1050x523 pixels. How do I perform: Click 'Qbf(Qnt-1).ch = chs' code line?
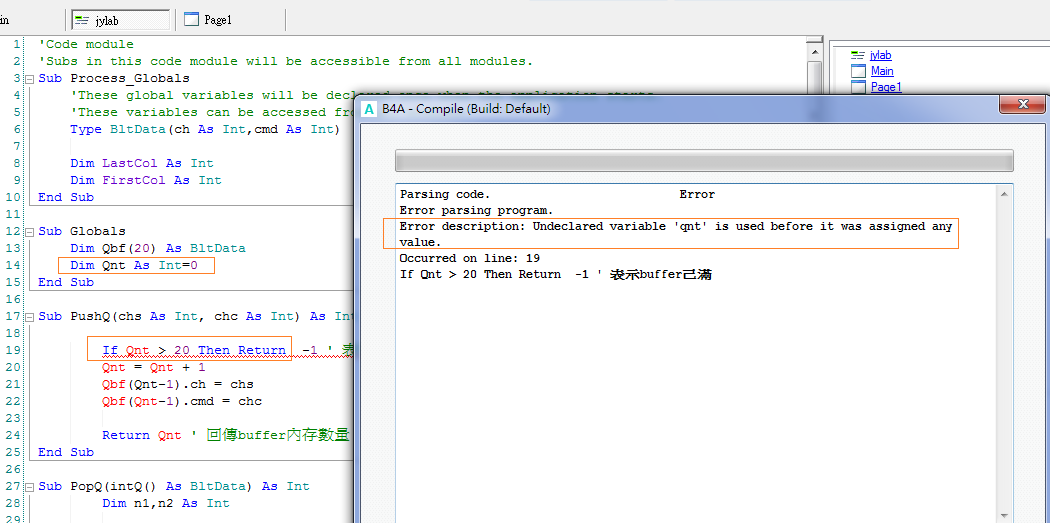click(177, 384)
